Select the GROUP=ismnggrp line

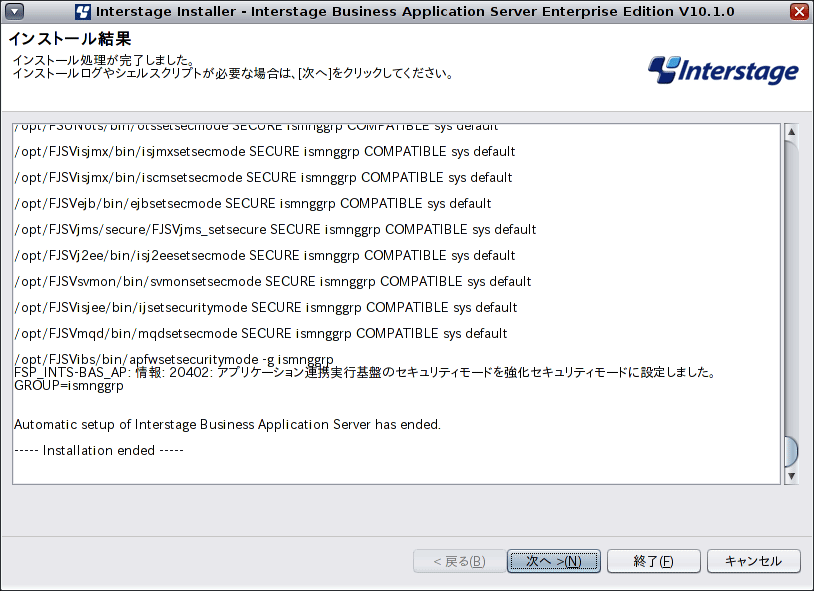point(69,386)
